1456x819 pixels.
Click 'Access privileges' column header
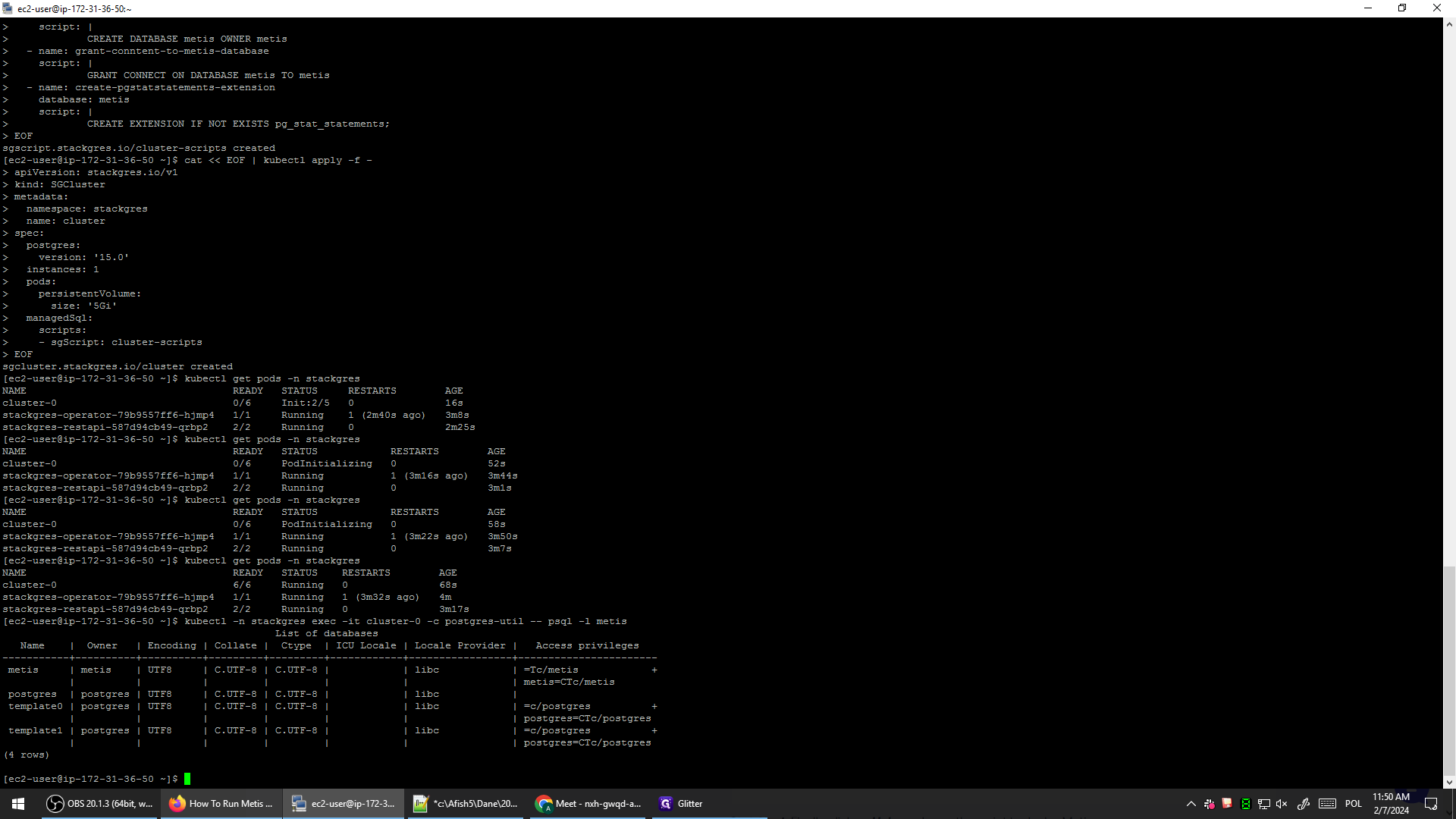click(587, 645)
